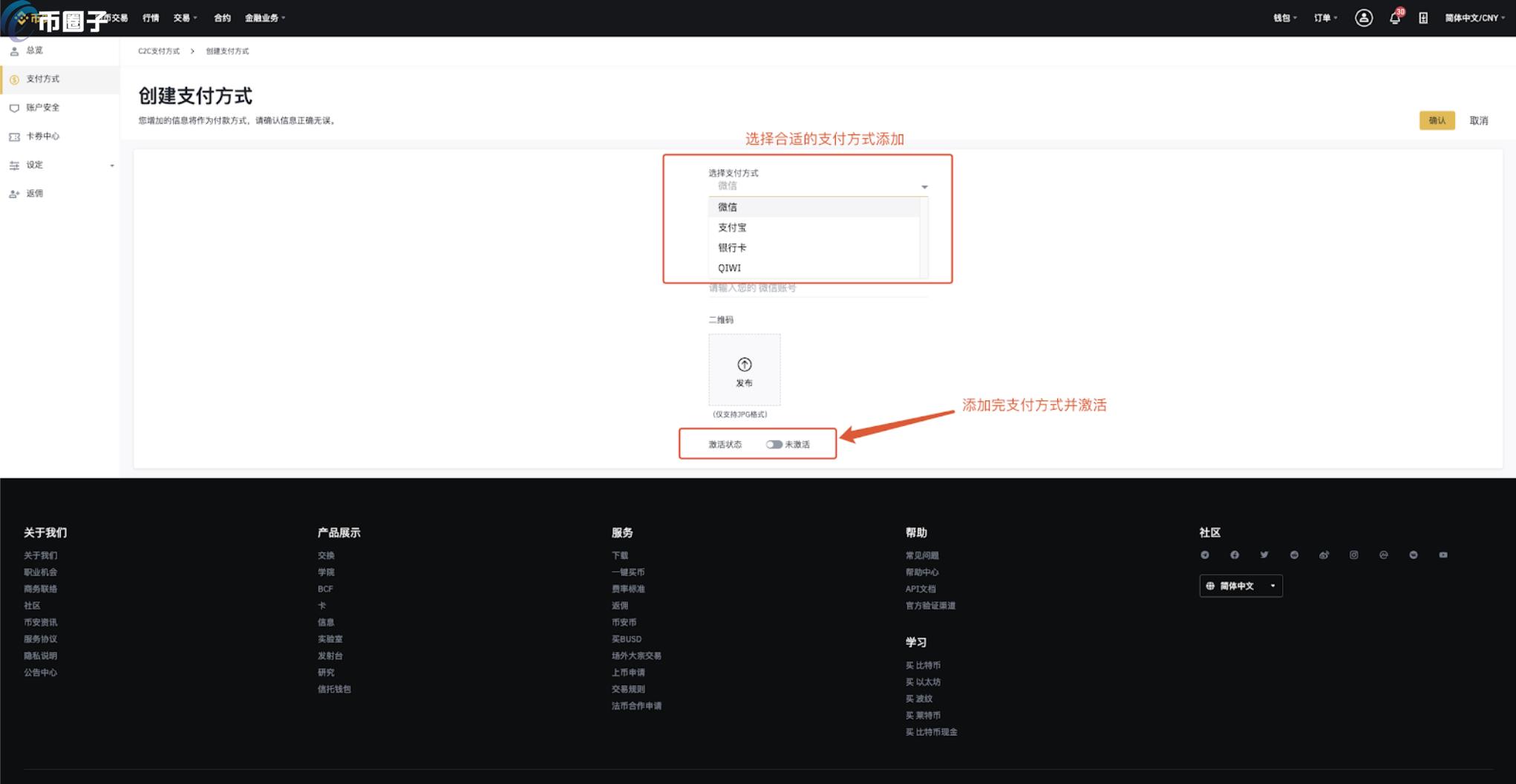Select 银行卡 from the payment list
This screenshot has width=1516, height=784.
click(814, 247)
